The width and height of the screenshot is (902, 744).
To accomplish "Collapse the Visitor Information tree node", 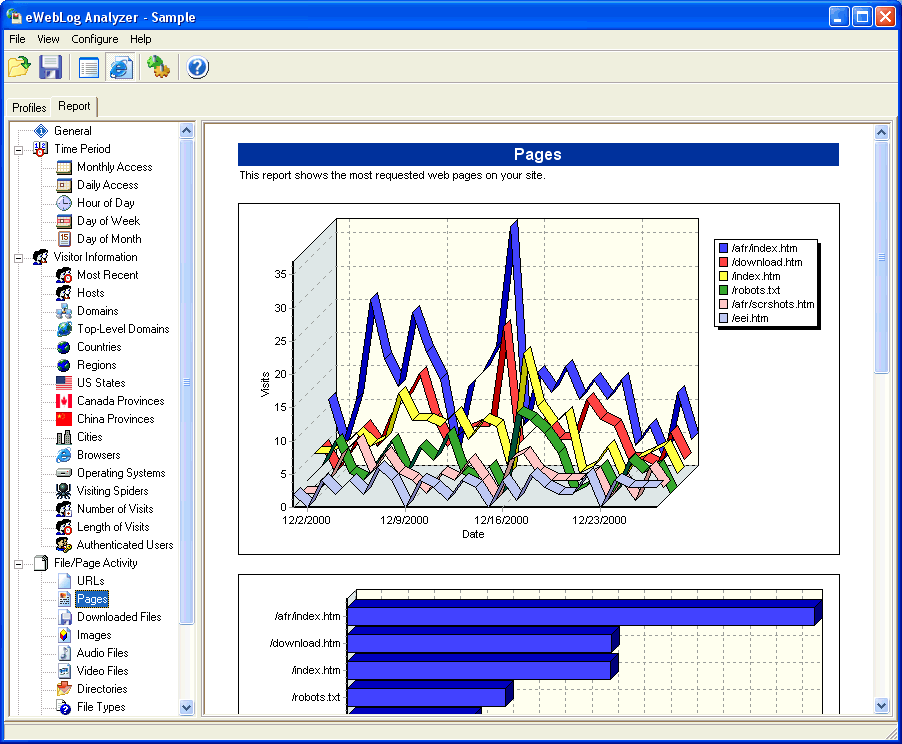I will (x=18, y=258).
